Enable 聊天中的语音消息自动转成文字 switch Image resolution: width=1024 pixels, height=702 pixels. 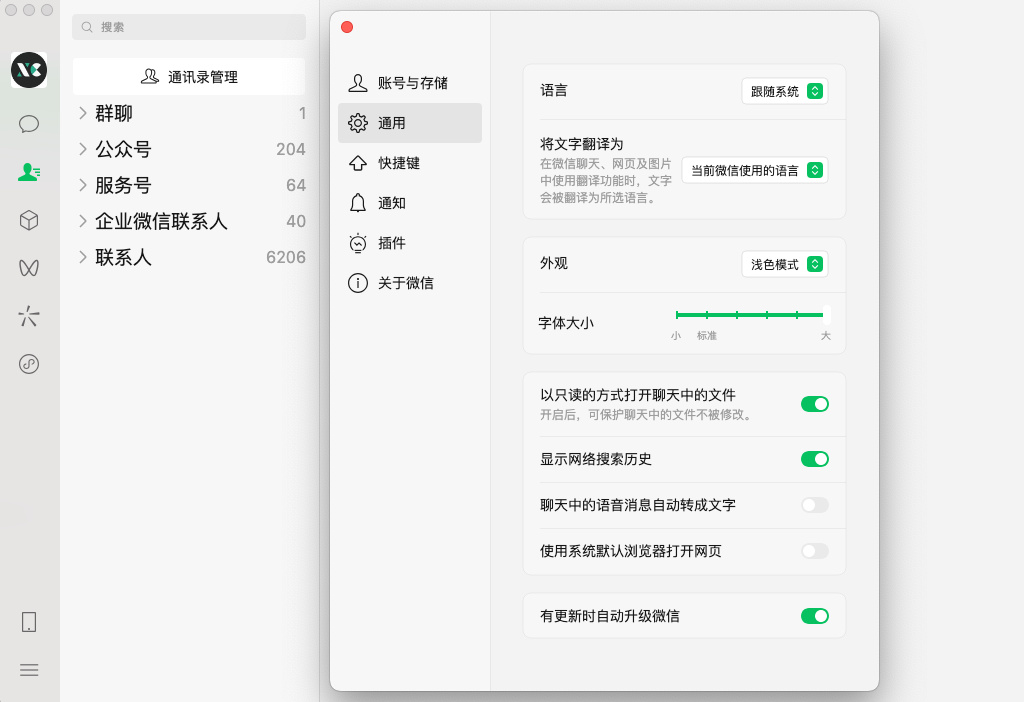pyautogui.click(x=815, y=505)
